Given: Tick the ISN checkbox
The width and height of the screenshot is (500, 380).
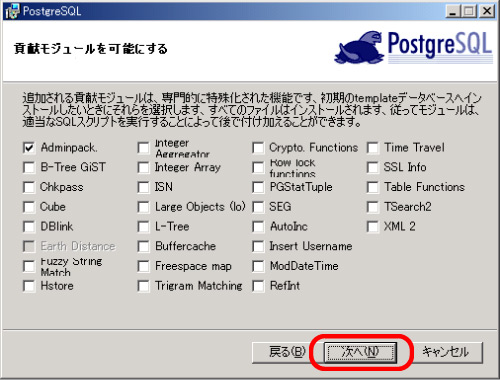Looking at the screenshot, I should click(144, 187).
